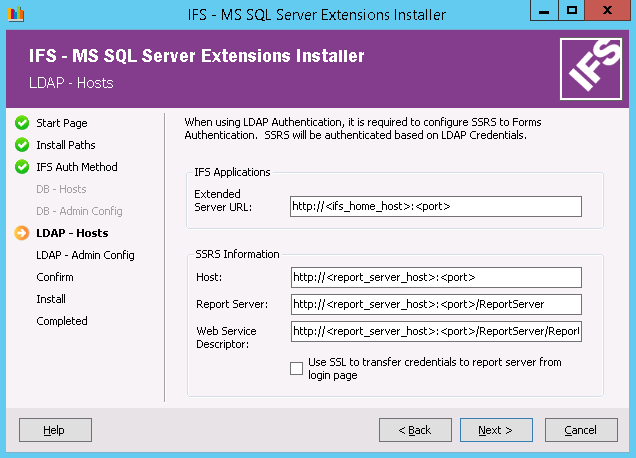
Task: Edit the Web Service Descriptor field
Action: (435, 331)
